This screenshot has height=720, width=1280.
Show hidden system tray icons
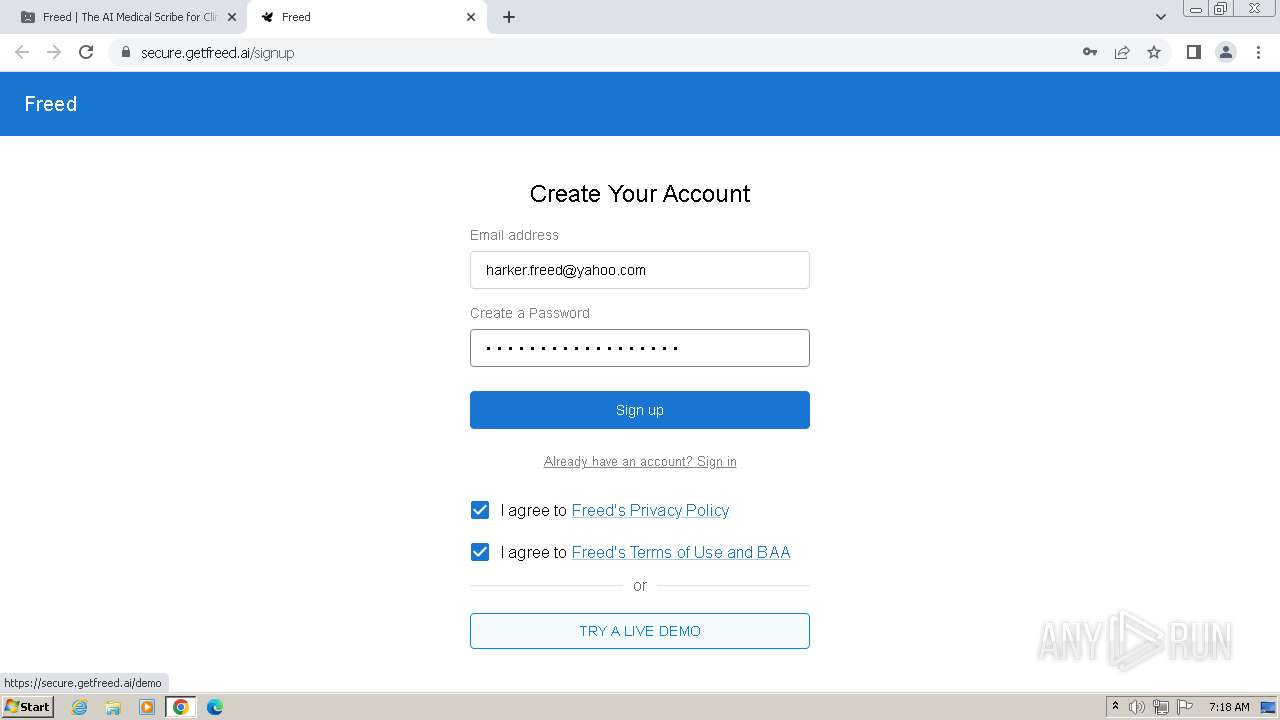pyautogui.click(x=1115, y=707)
